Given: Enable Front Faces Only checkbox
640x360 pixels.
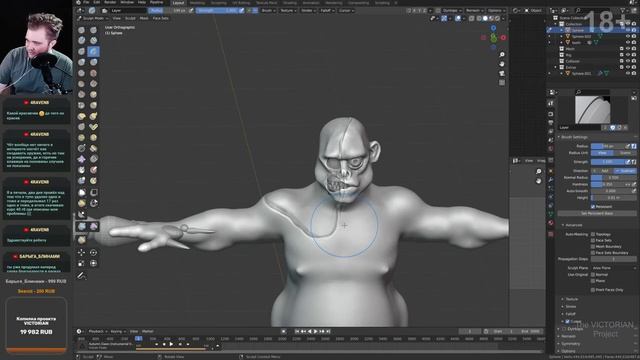Looking at the screenshot, I should click(x=593, y=290).
